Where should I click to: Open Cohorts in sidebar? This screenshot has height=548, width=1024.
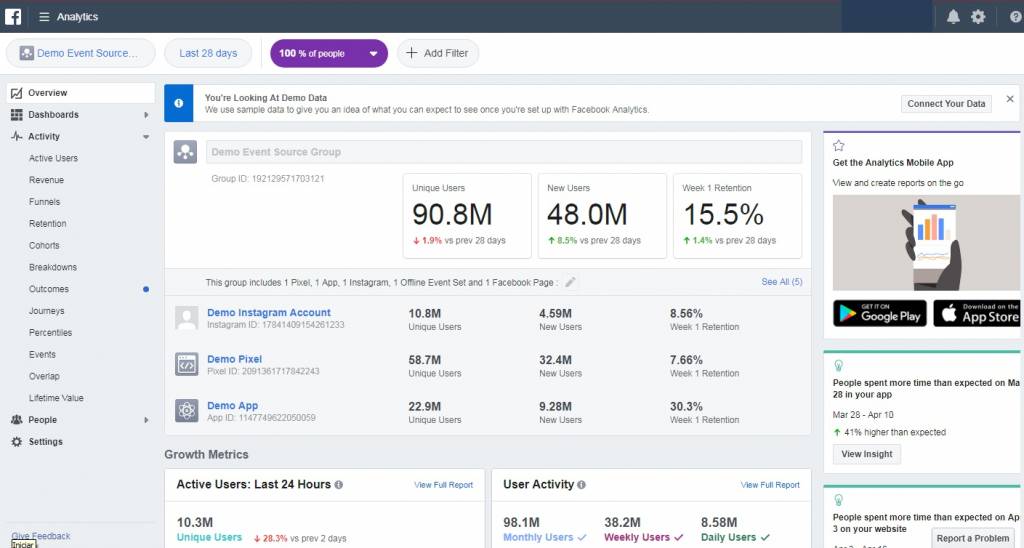click(x=44, y=246)
